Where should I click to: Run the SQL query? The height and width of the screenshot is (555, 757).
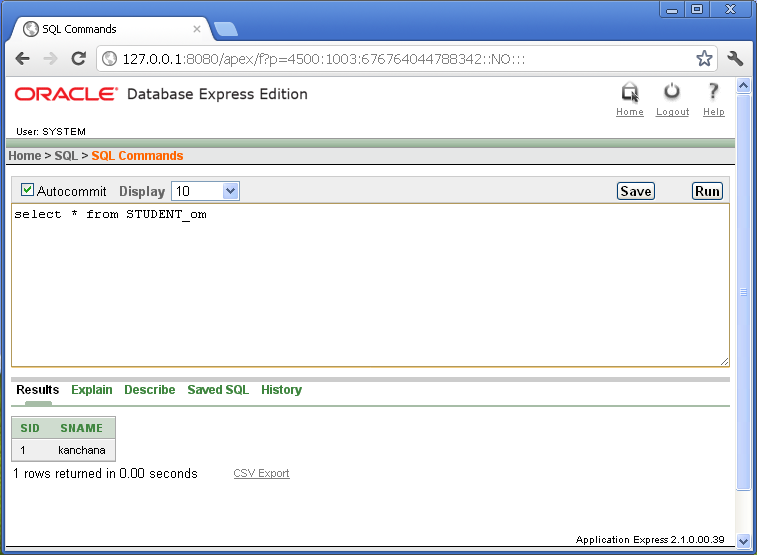pyautogui.click(x=707, y=191)
